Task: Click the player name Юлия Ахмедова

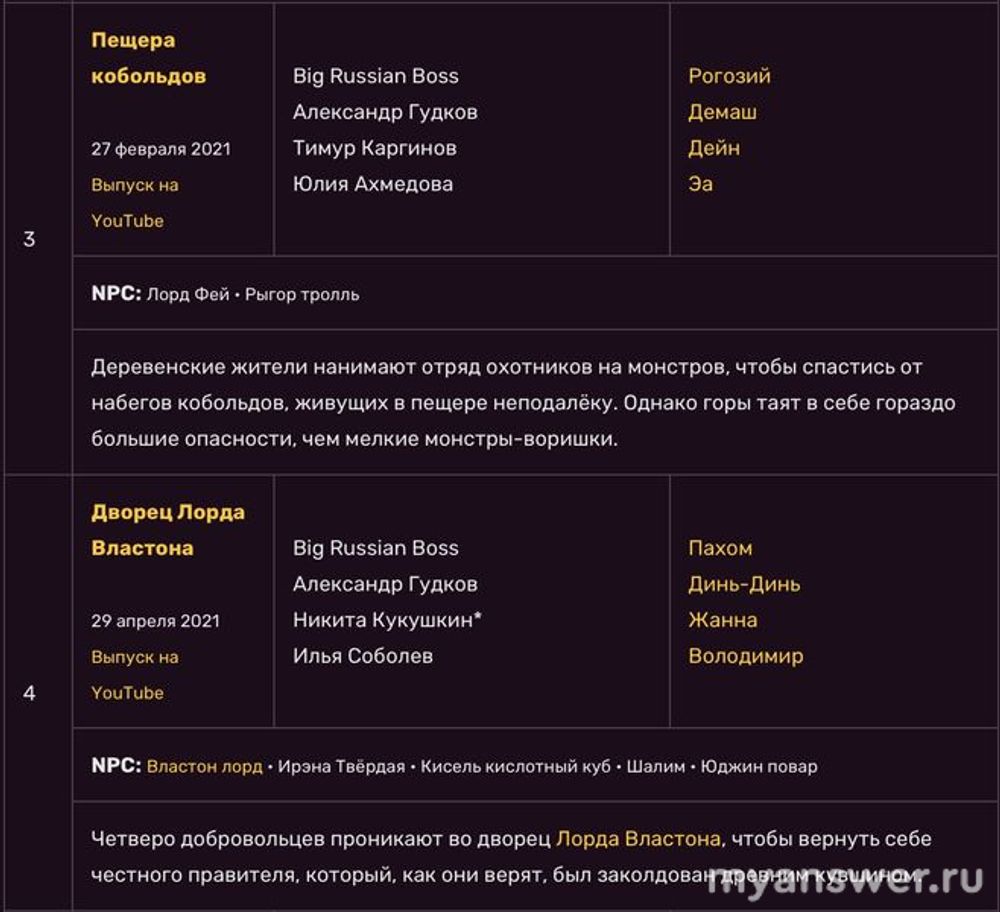Action: (x=372, y=184)
